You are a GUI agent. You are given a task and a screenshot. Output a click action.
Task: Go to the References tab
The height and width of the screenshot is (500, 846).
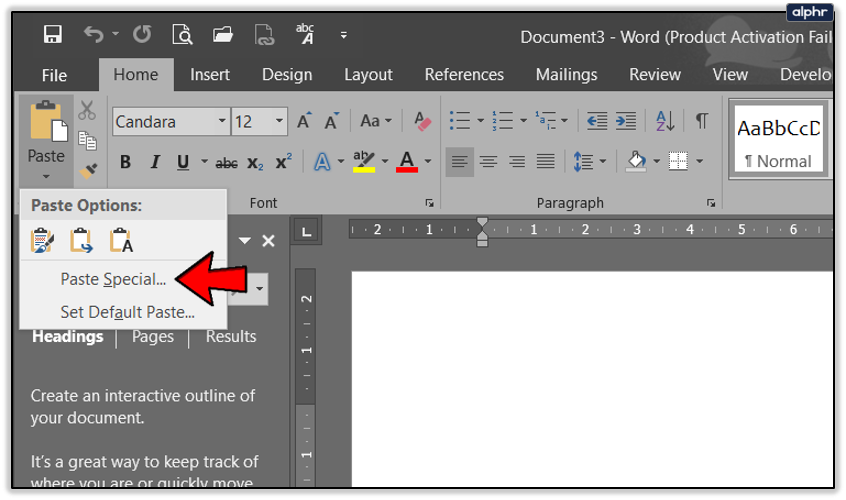[464, 74]
